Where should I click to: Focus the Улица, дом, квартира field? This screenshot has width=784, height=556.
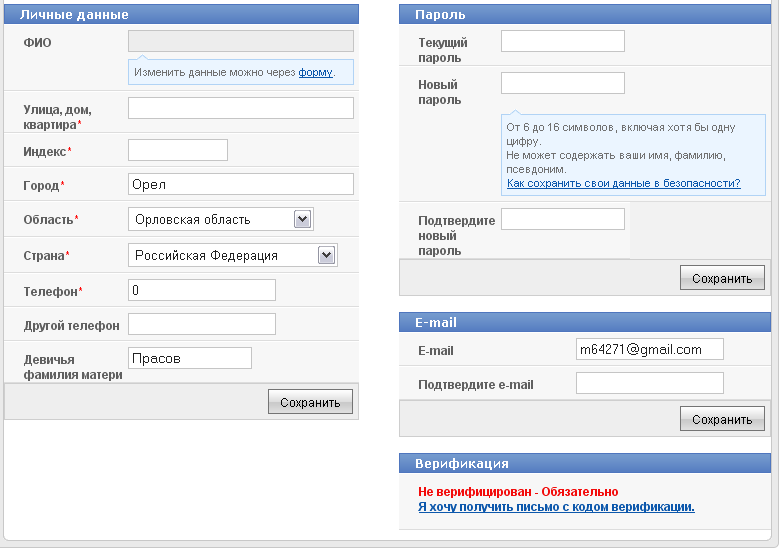[240, 108]
